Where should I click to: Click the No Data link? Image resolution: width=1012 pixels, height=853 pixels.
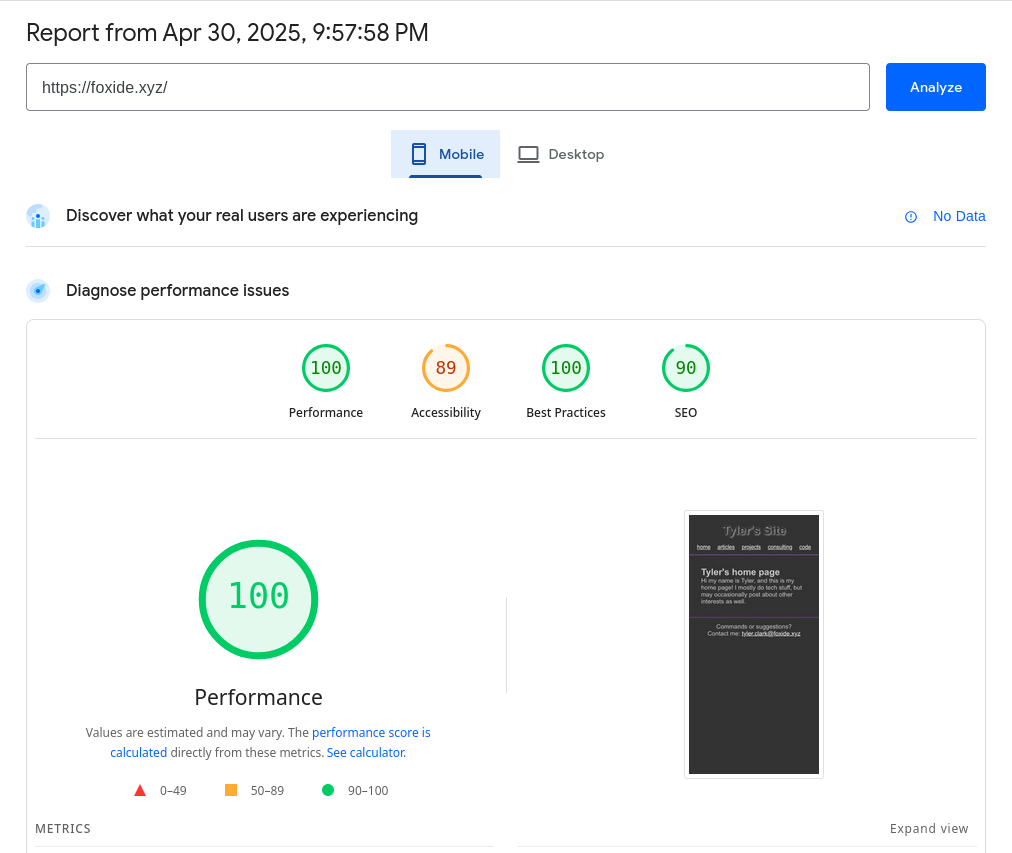coord(959,216)
